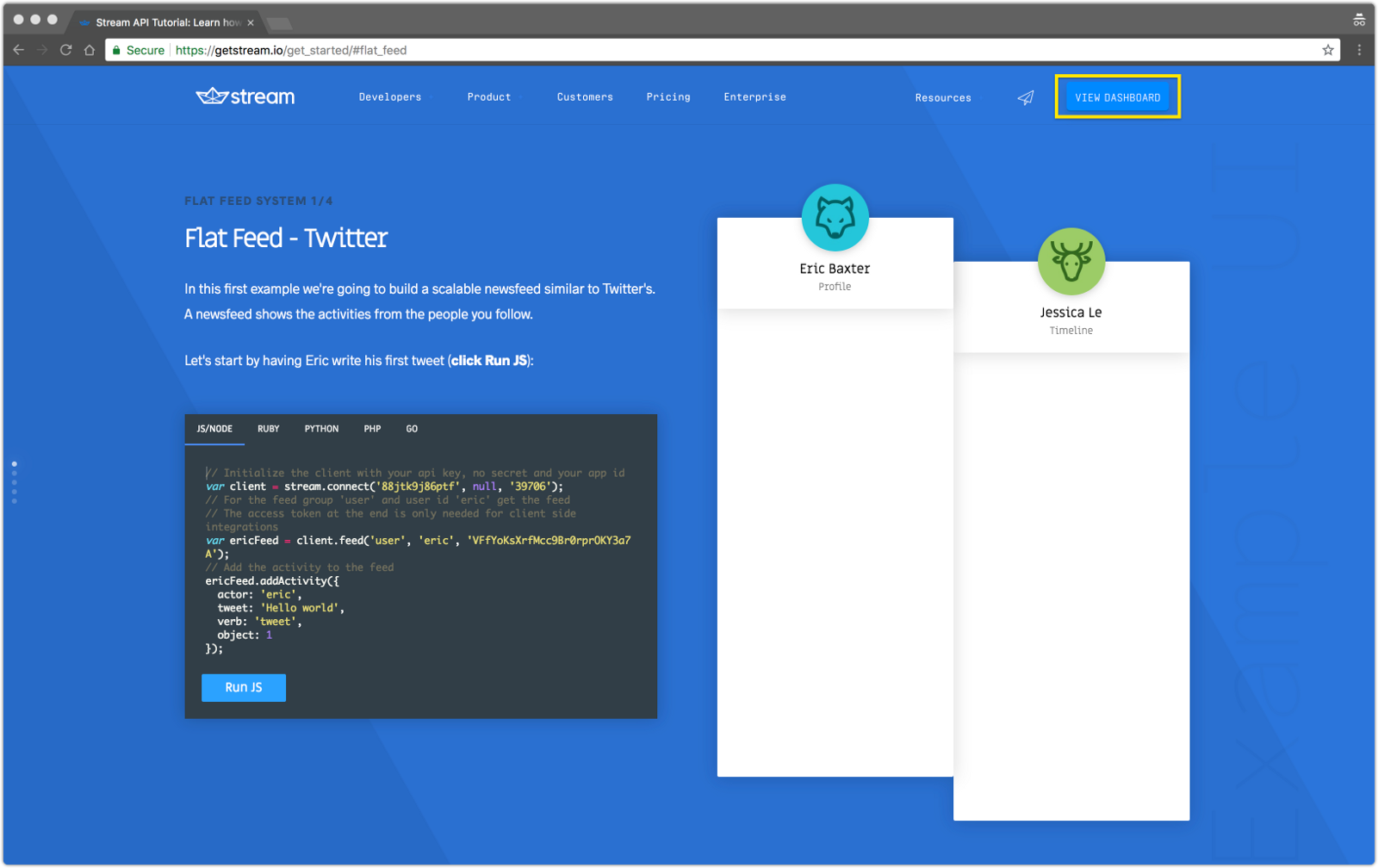Open the Pricing page link

[x=668, y=97]
